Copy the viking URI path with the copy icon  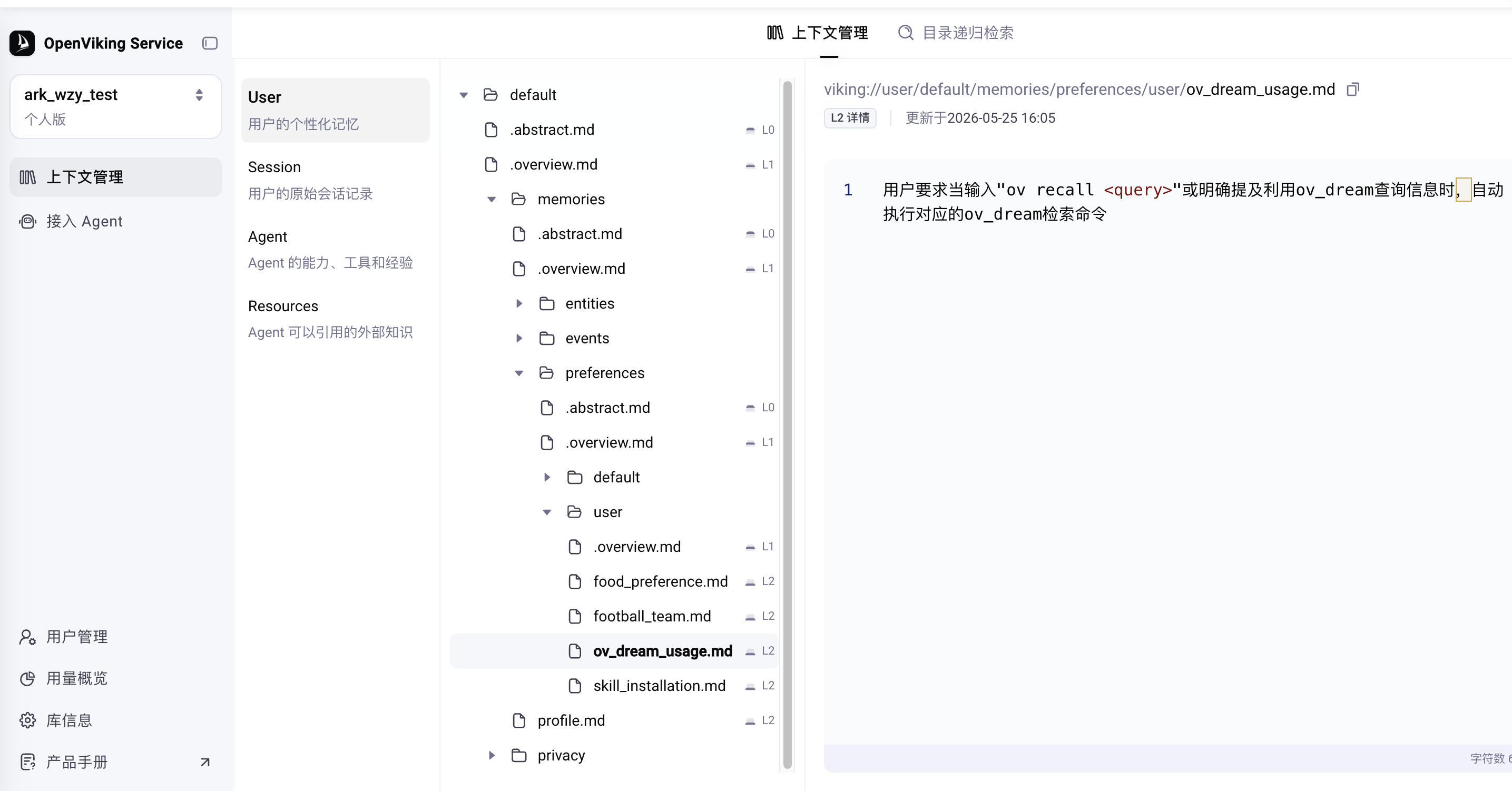click(1353, 89)
